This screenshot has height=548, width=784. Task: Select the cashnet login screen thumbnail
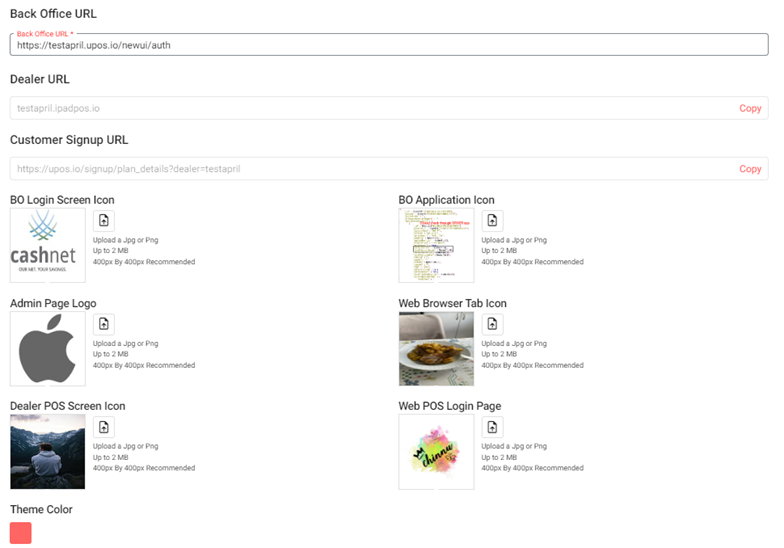point(47,246)
